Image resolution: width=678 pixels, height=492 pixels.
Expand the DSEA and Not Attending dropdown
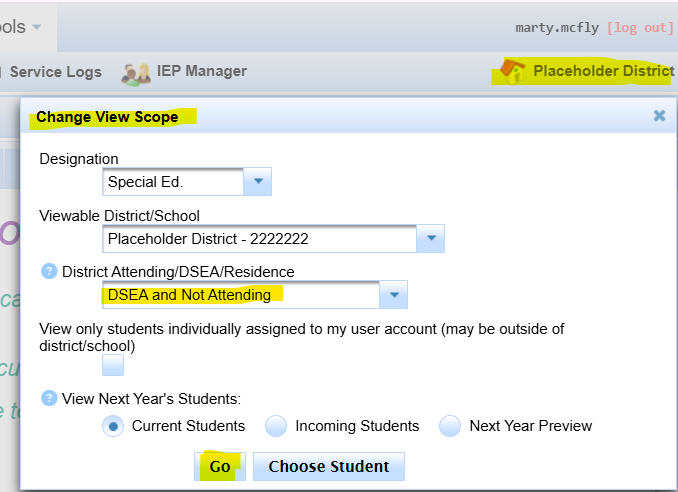tap(394, 295)
